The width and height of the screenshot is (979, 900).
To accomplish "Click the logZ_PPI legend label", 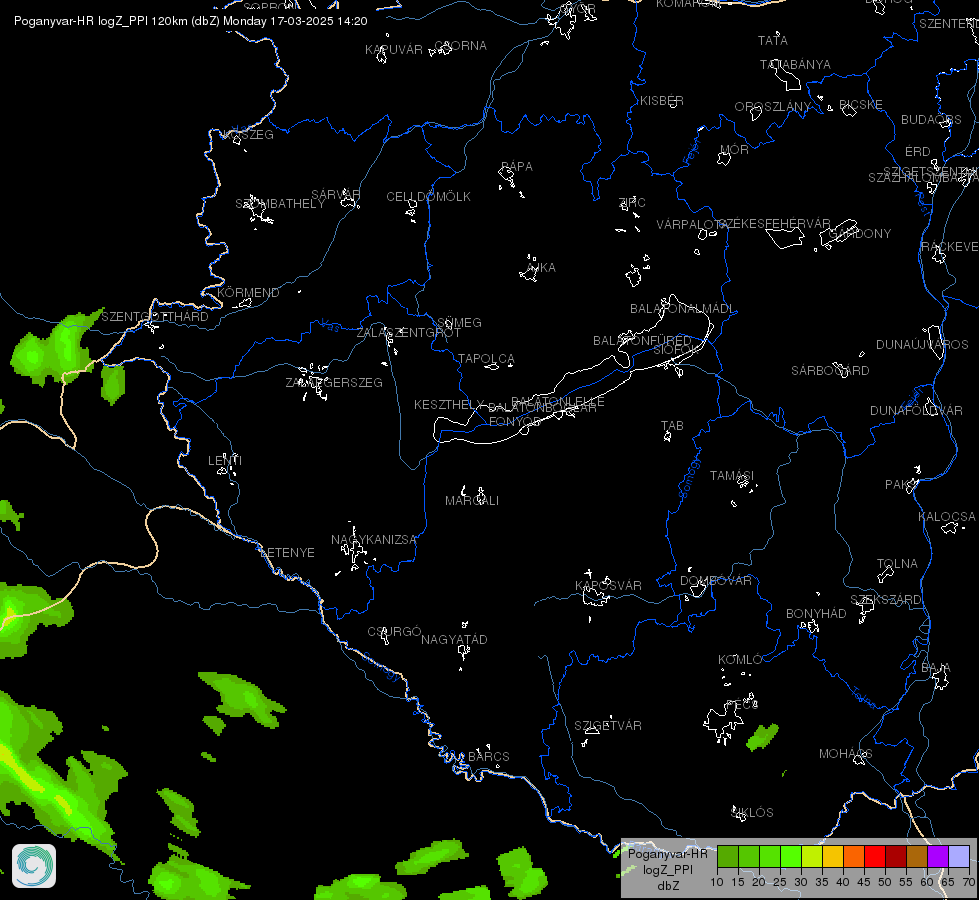I will point(667,869).
